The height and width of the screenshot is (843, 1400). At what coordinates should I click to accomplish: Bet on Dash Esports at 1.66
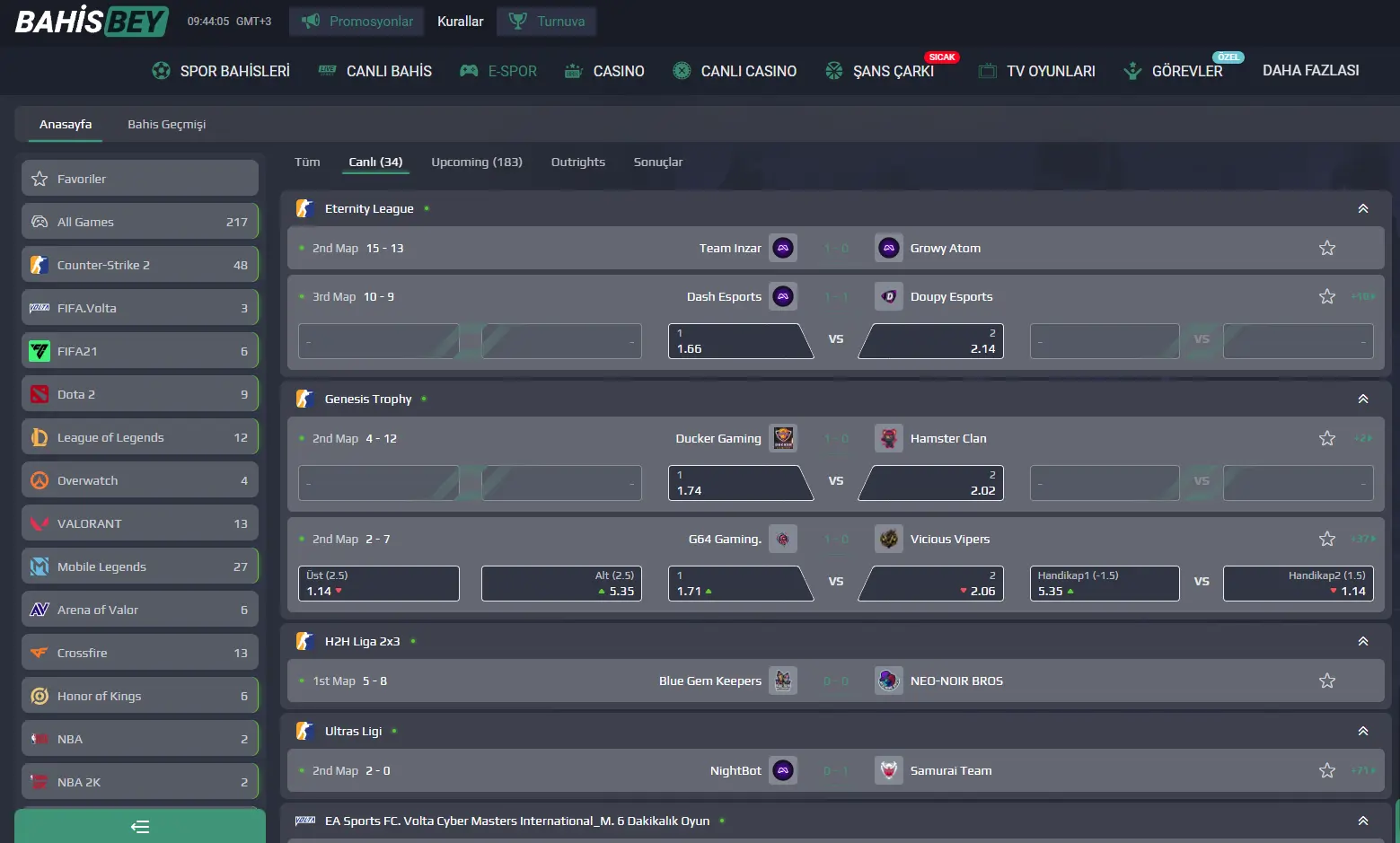click(x=740, y=341)
